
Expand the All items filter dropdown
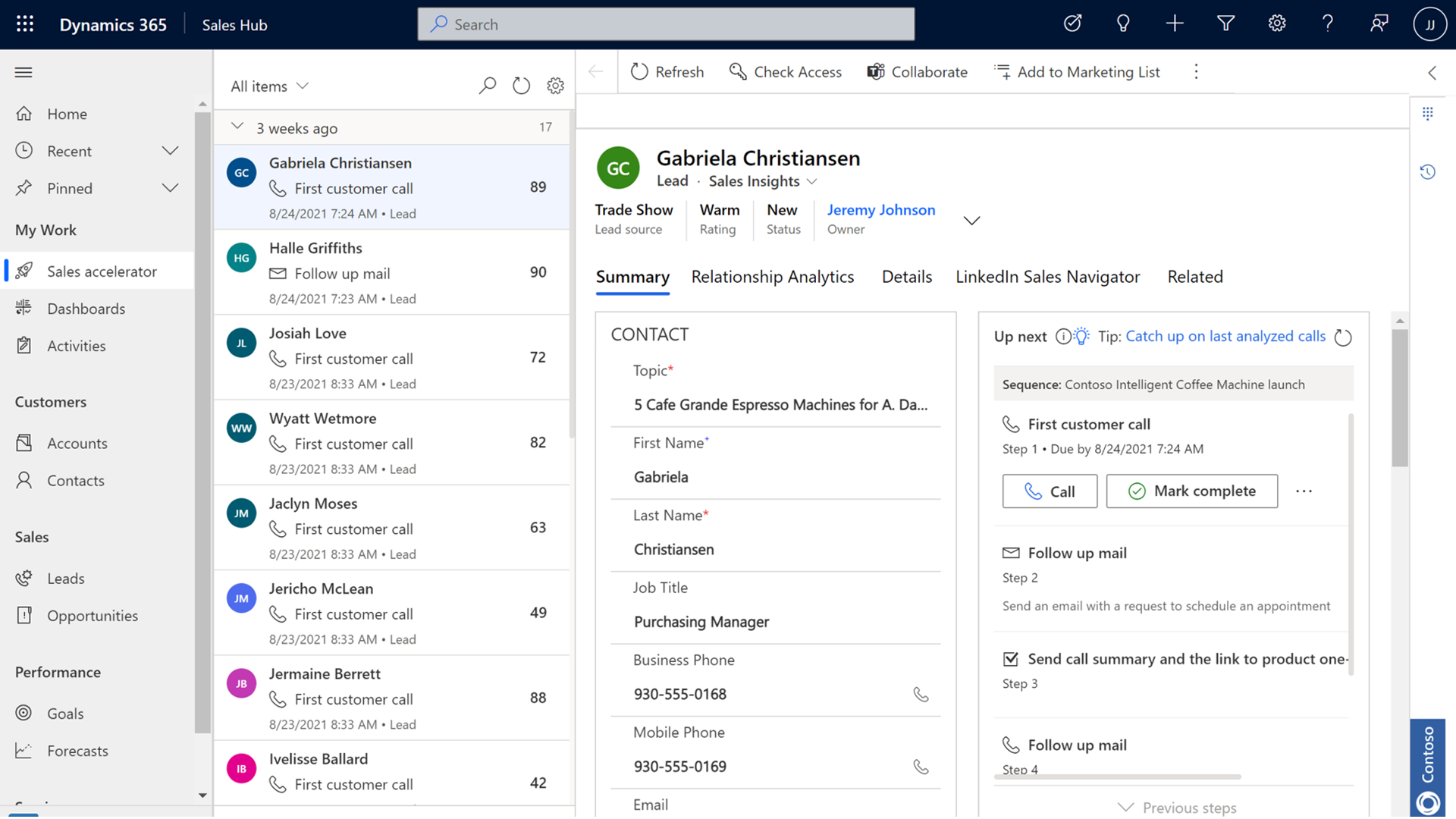[x=303, y=86]
